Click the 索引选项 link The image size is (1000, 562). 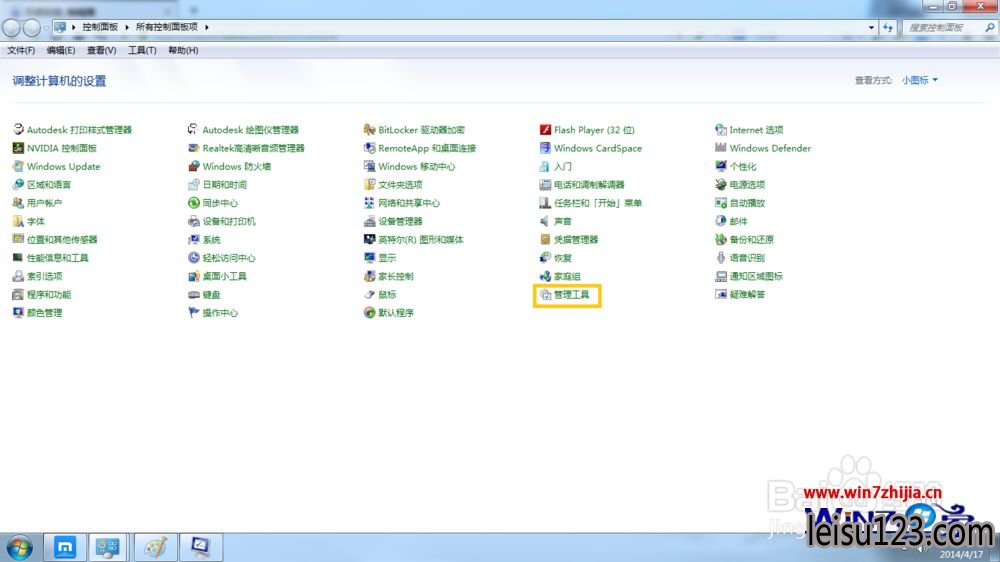tap(45, 276)
